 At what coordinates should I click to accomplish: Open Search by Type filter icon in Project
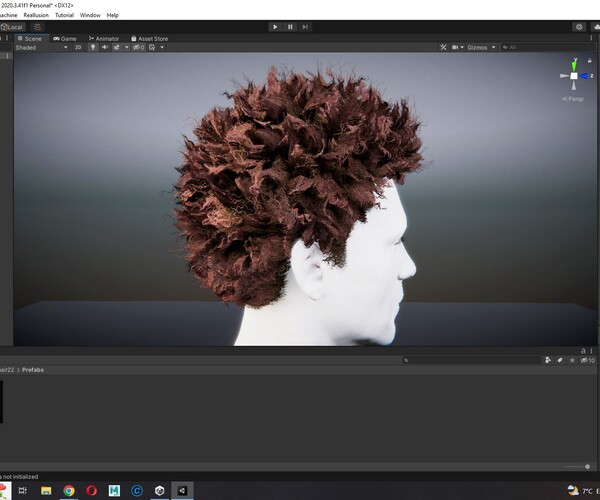coord(548,360)
